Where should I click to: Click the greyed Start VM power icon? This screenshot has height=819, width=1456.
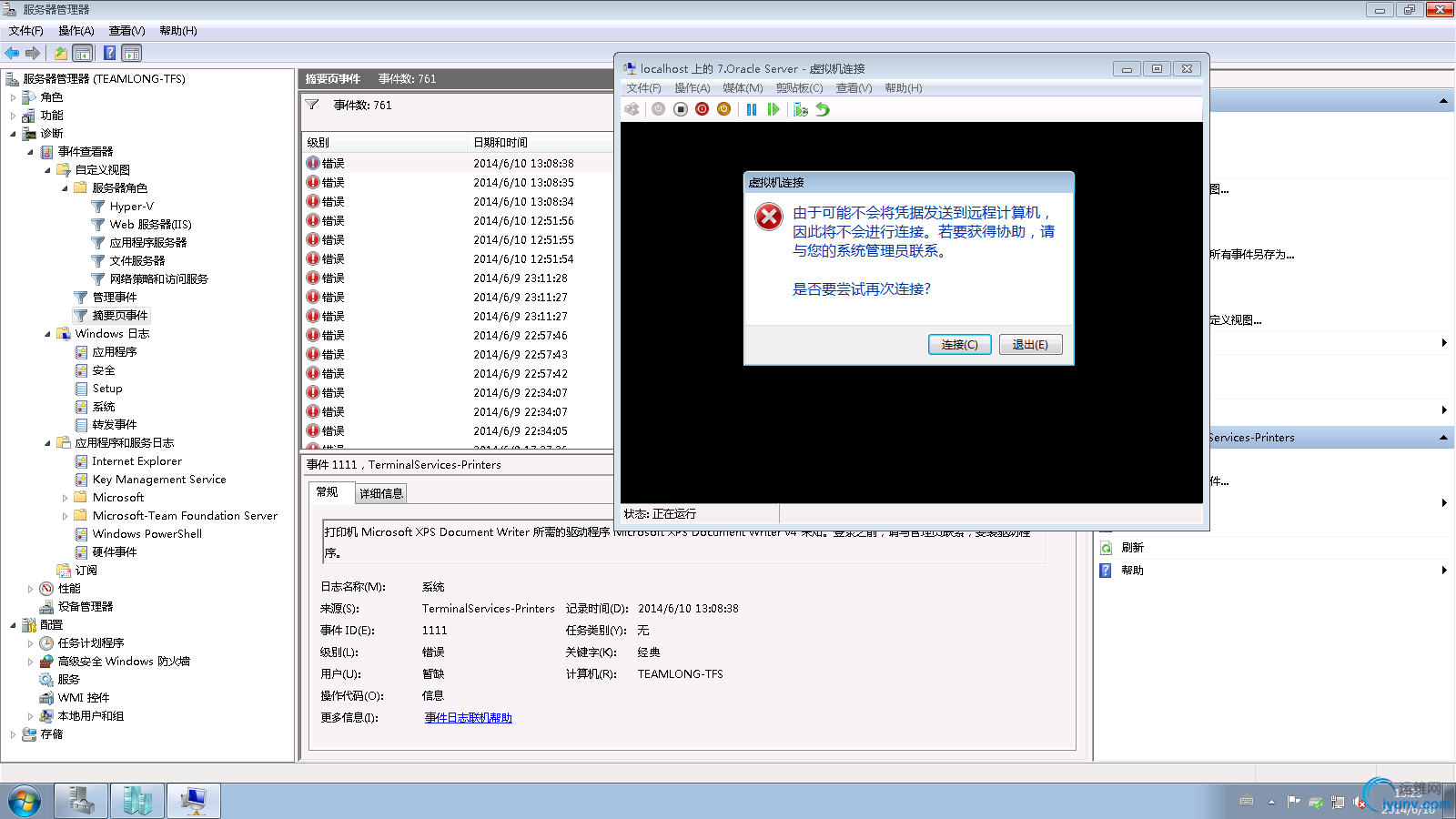(658, 109)
